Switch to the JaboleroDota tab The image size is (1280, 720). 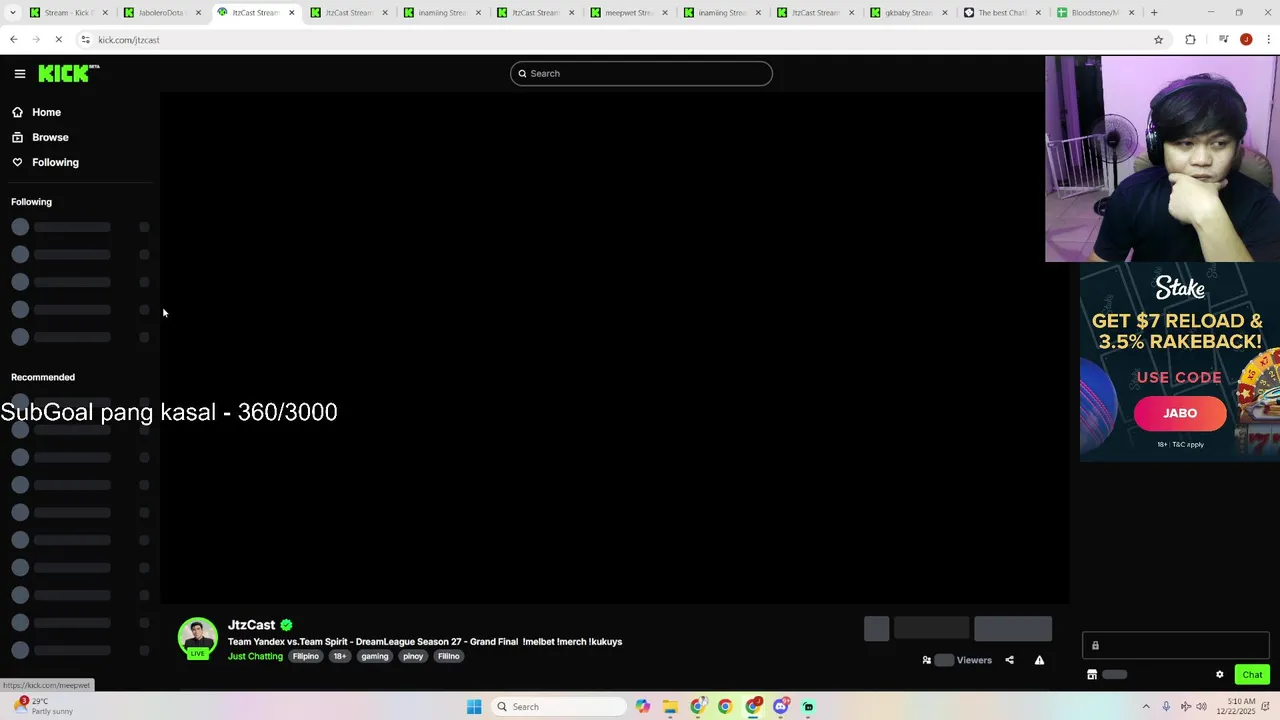(x=160, y=13)
